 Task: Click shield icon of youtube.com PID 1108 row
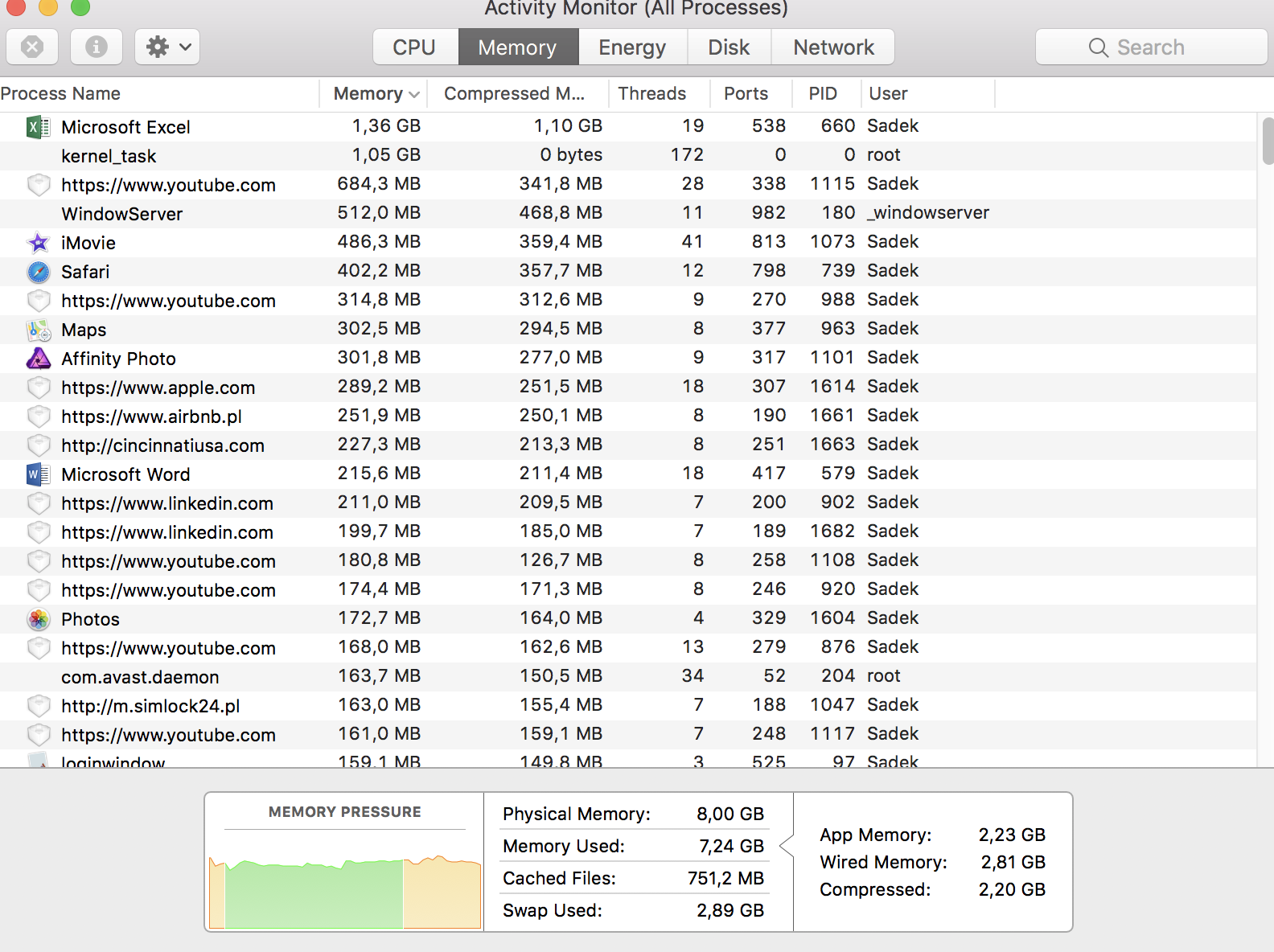39,561
